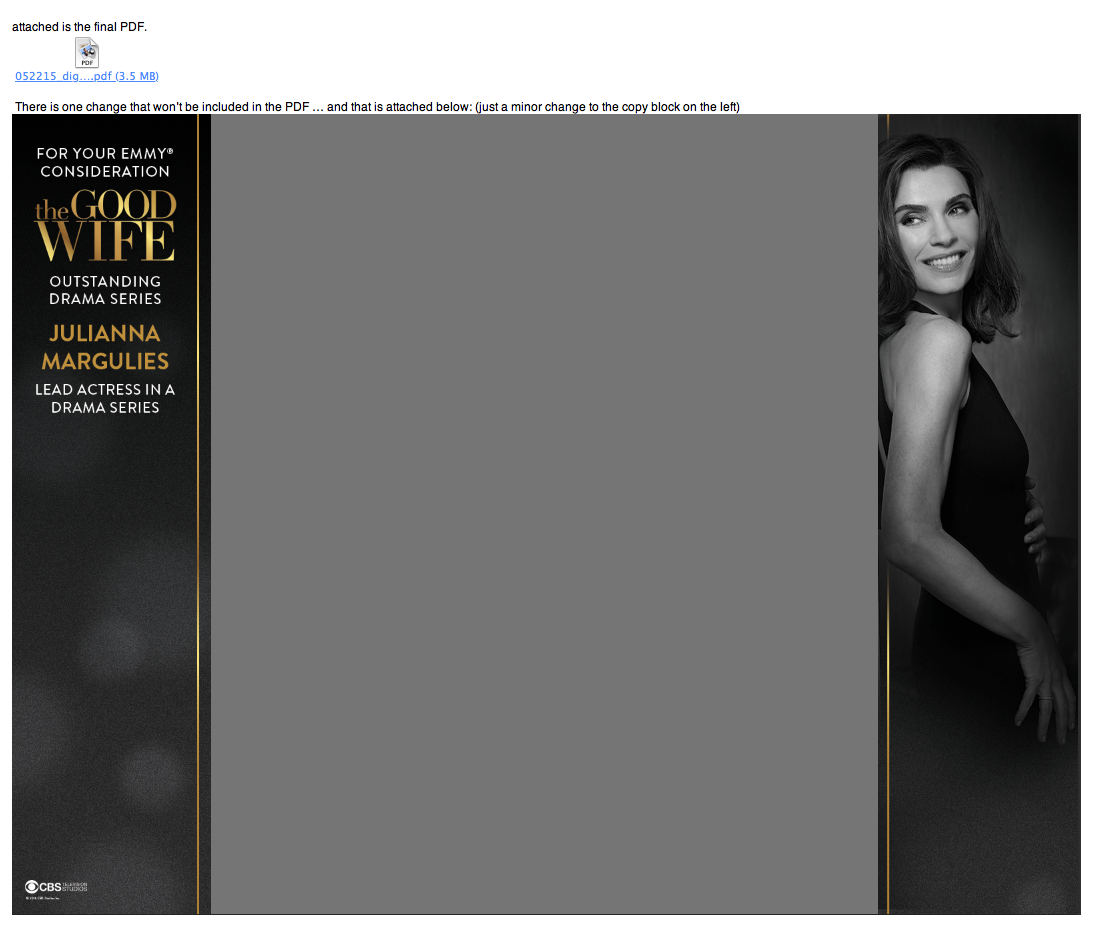Click the tiny copyright line under CBS logo

coord(41,898)
